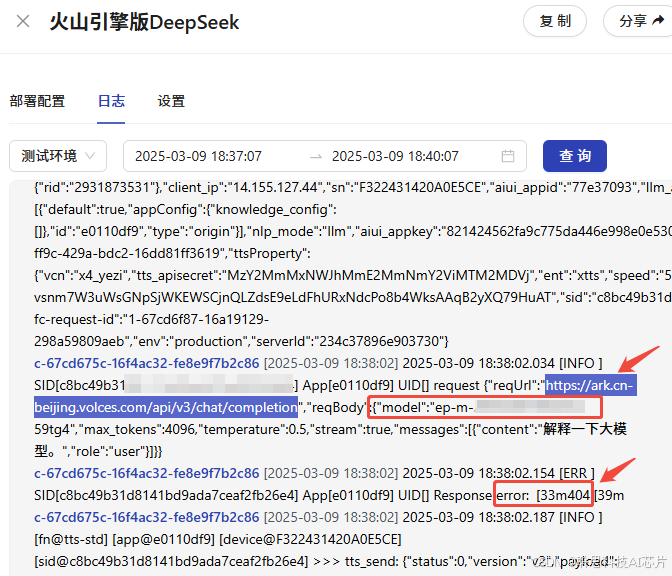Click the fc-request-id 1-67cd6f87-16a19129- line
The image size is (672, 576).
pyautogui.click(x=151, y=319)
